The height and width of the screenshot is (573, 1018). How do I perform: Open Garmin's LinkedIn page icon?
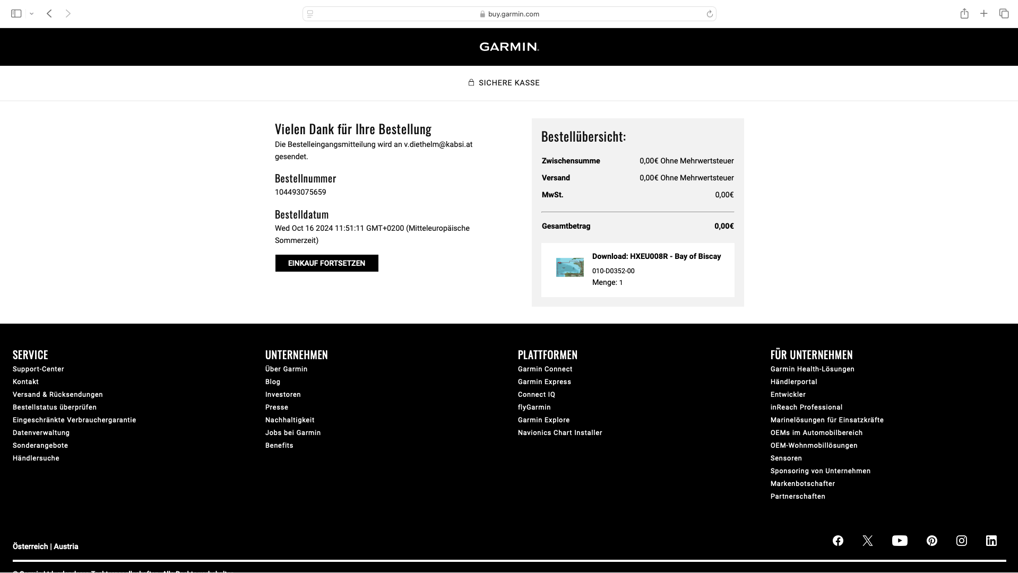991,541
